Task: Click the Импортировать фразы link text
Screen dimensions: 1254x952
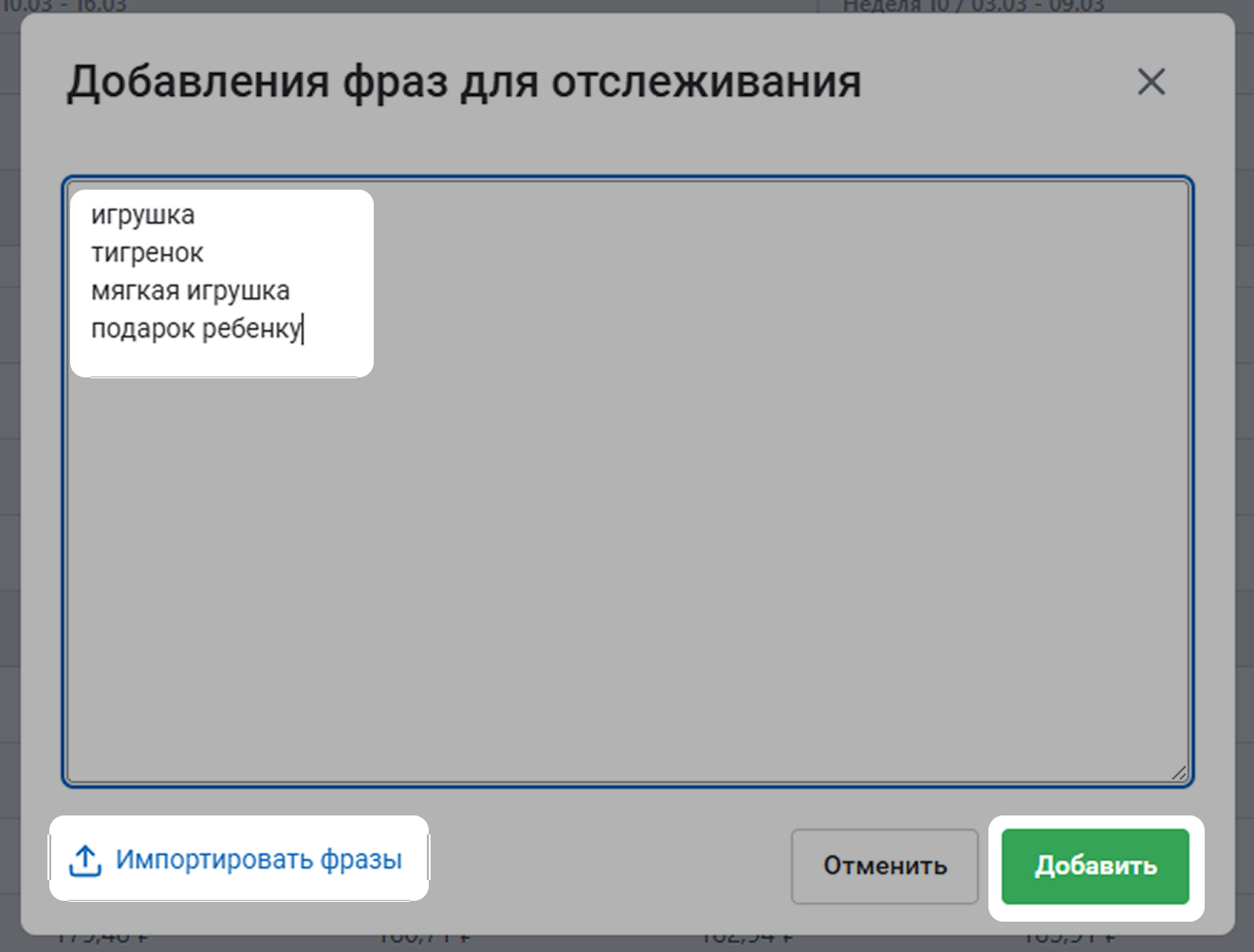Action: (258, 860)
